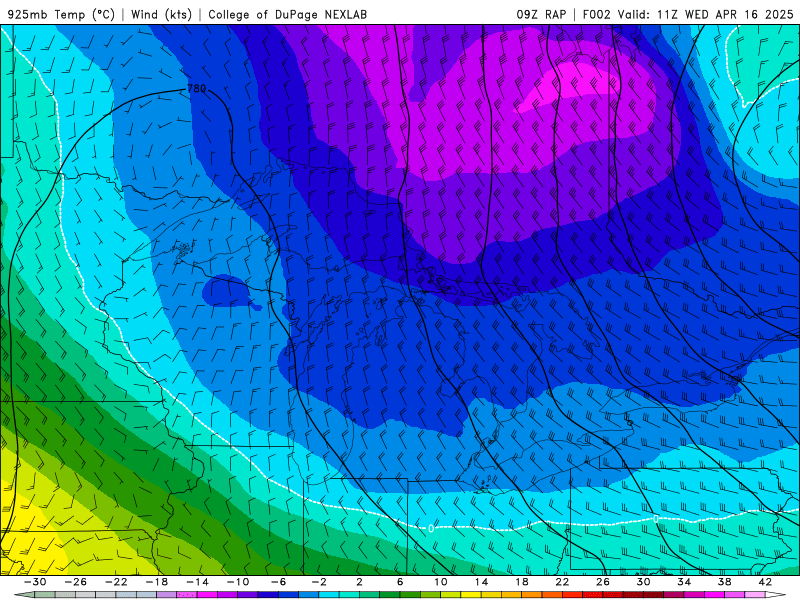Click the "780" height contour label

tap(196, 88)
